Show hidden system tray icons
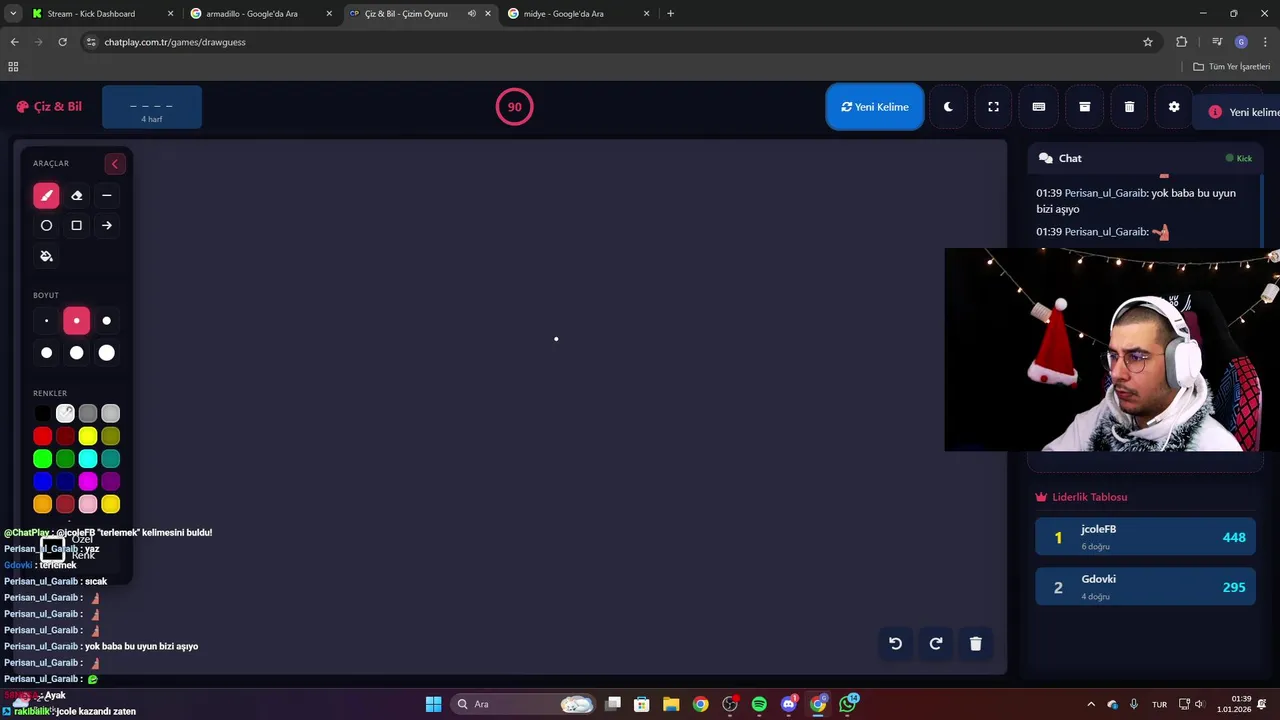 [1090, 704]
